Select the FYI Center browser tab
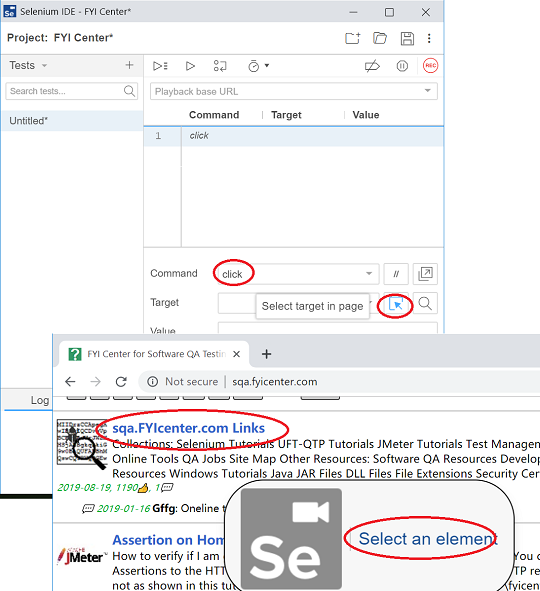Screen dimensions: 540x591 coord(155,354)
